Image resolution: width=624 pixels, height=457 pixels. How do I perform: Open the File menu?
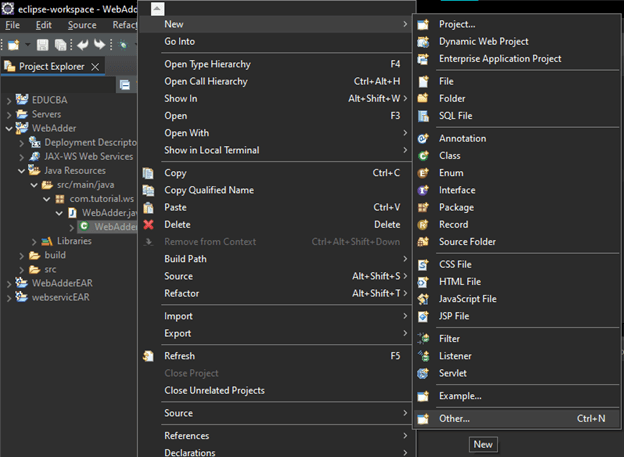pos(12,25)
